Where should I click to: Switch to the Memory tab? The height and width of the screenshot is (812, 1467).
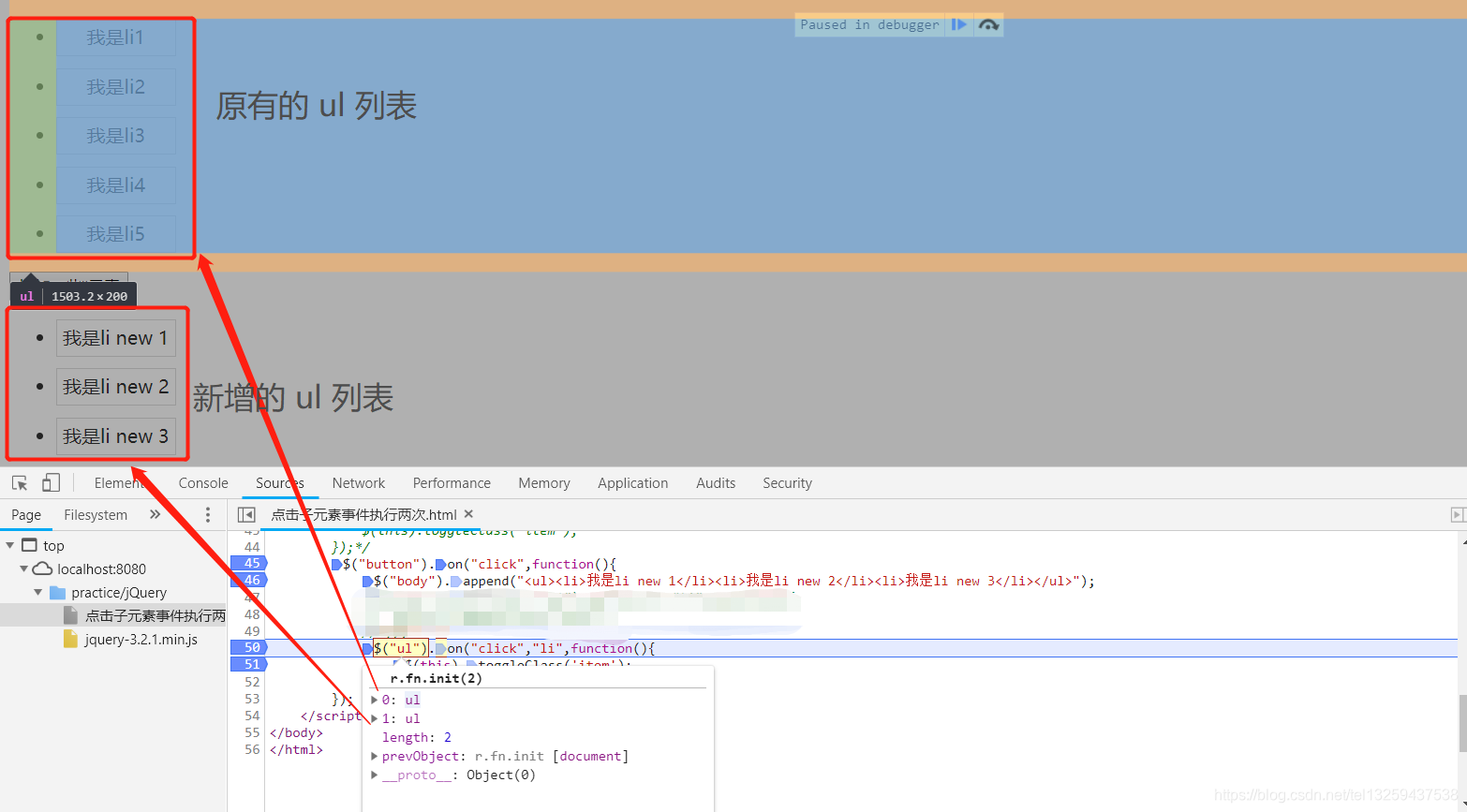(544, 483)
